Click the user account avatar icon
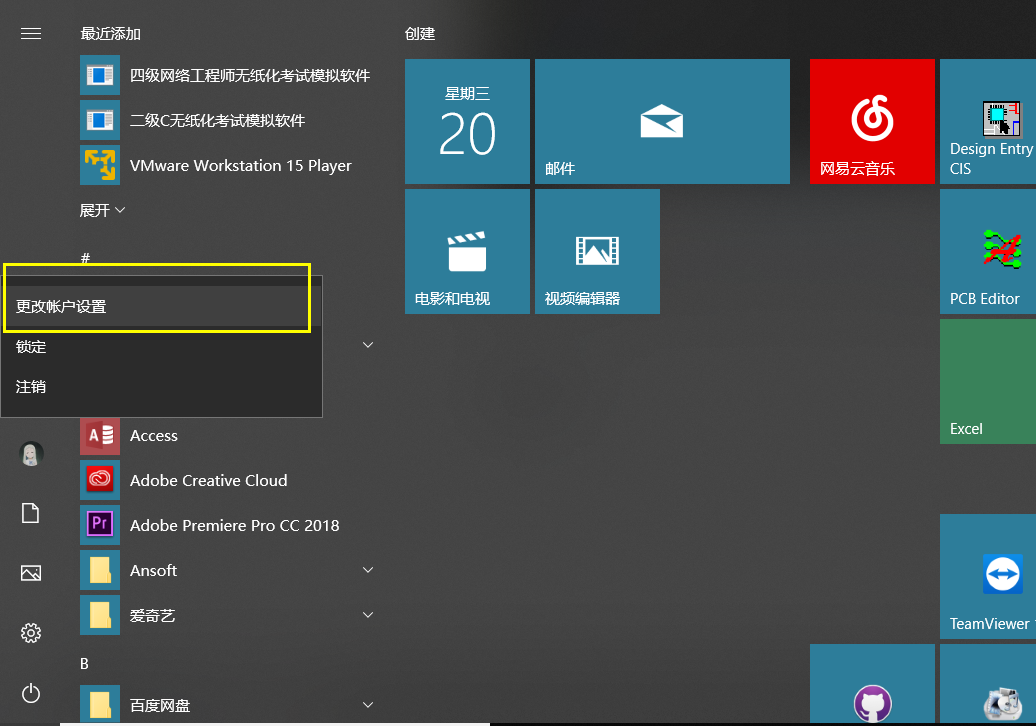 (30, 454)
